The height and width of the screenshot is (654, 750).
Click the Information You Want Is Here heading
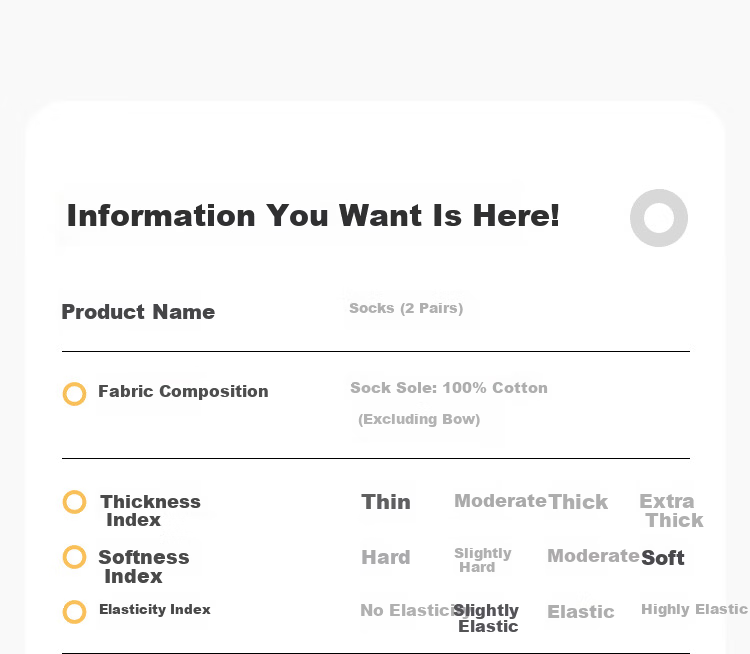[313, 215]
